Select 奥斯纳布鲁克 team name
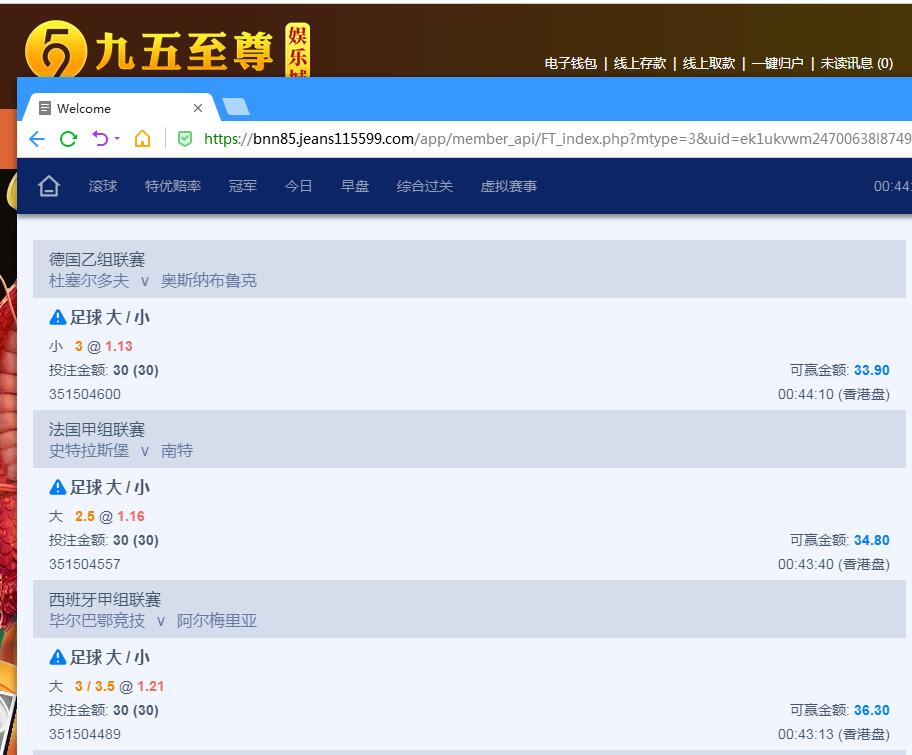912x755 pixels. click(209, 280)
